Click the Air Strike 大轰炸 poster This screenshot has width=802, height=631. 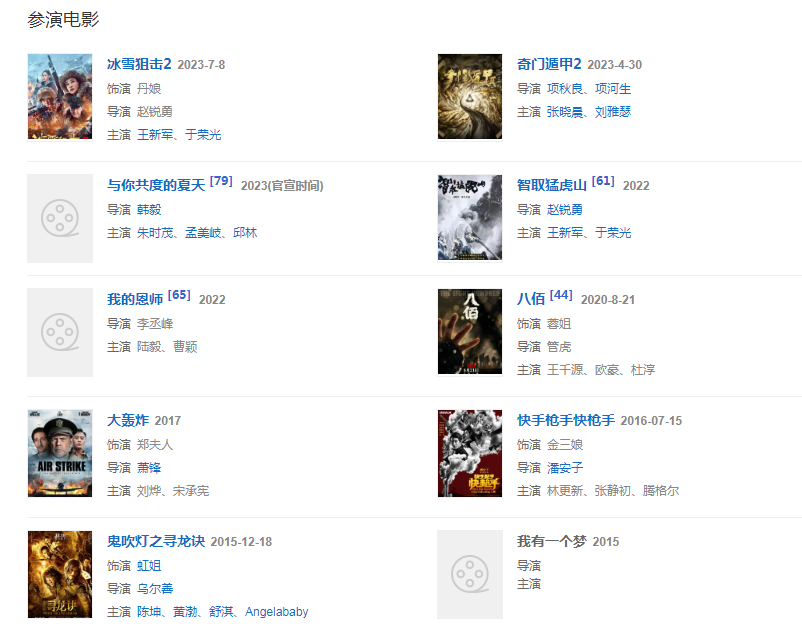[x=60, y=453]
